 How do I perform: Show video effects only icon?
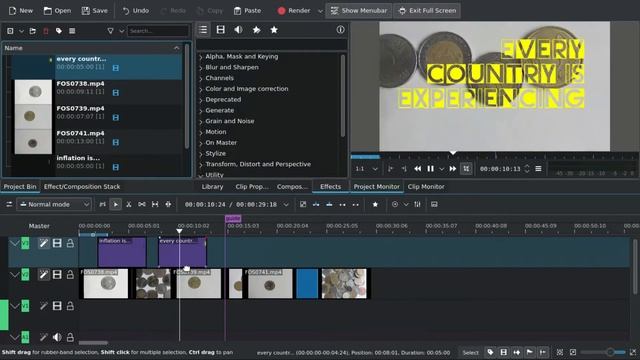(221, 30)
